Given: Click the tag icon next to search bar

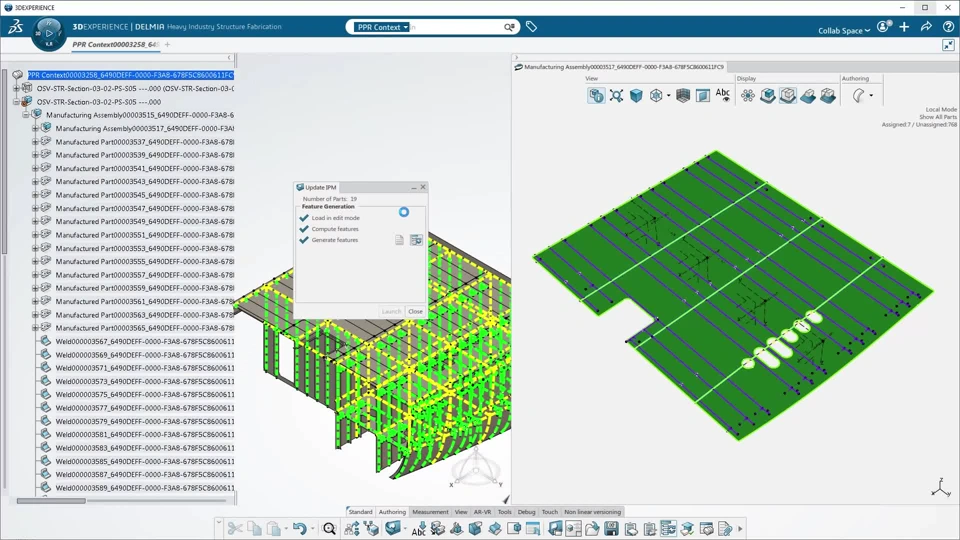Looking at the screenshot, I should pos(531,27).
